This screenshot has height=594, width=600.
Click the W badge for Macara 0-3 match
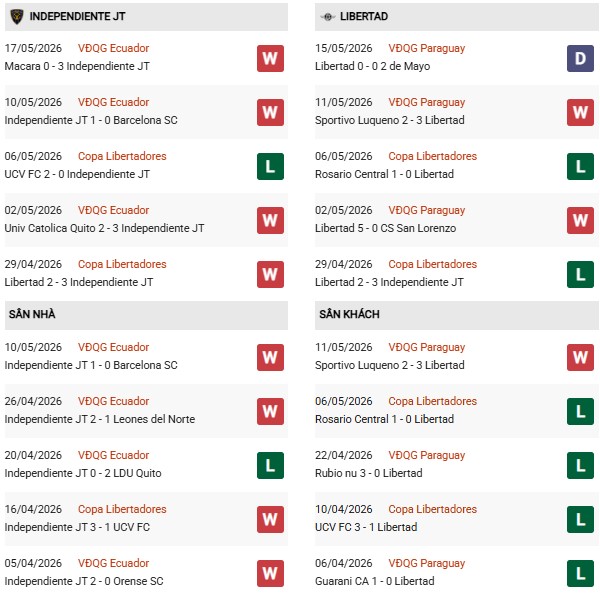click(x=270, y=59)
